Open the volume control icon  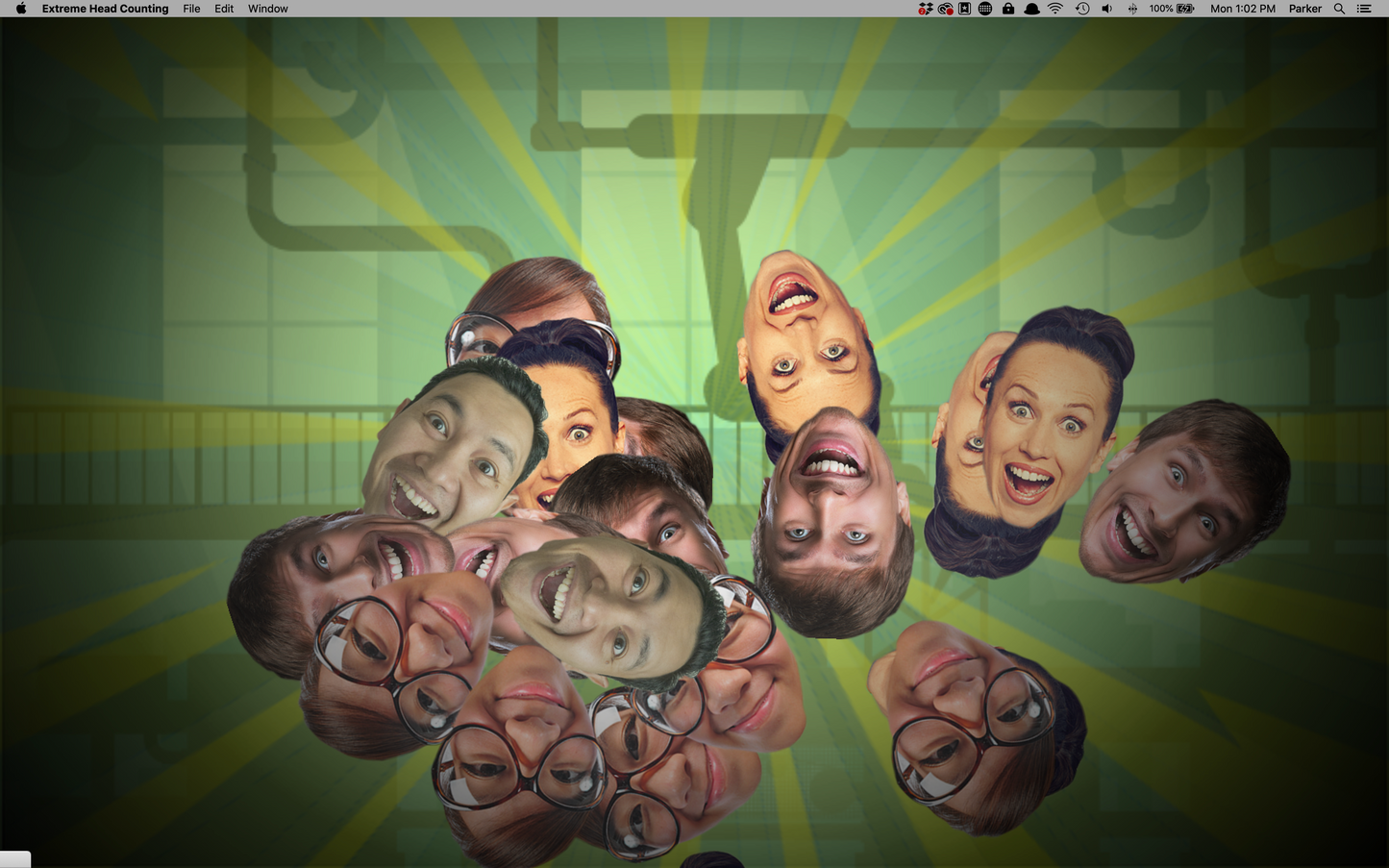pos(1107,9)
